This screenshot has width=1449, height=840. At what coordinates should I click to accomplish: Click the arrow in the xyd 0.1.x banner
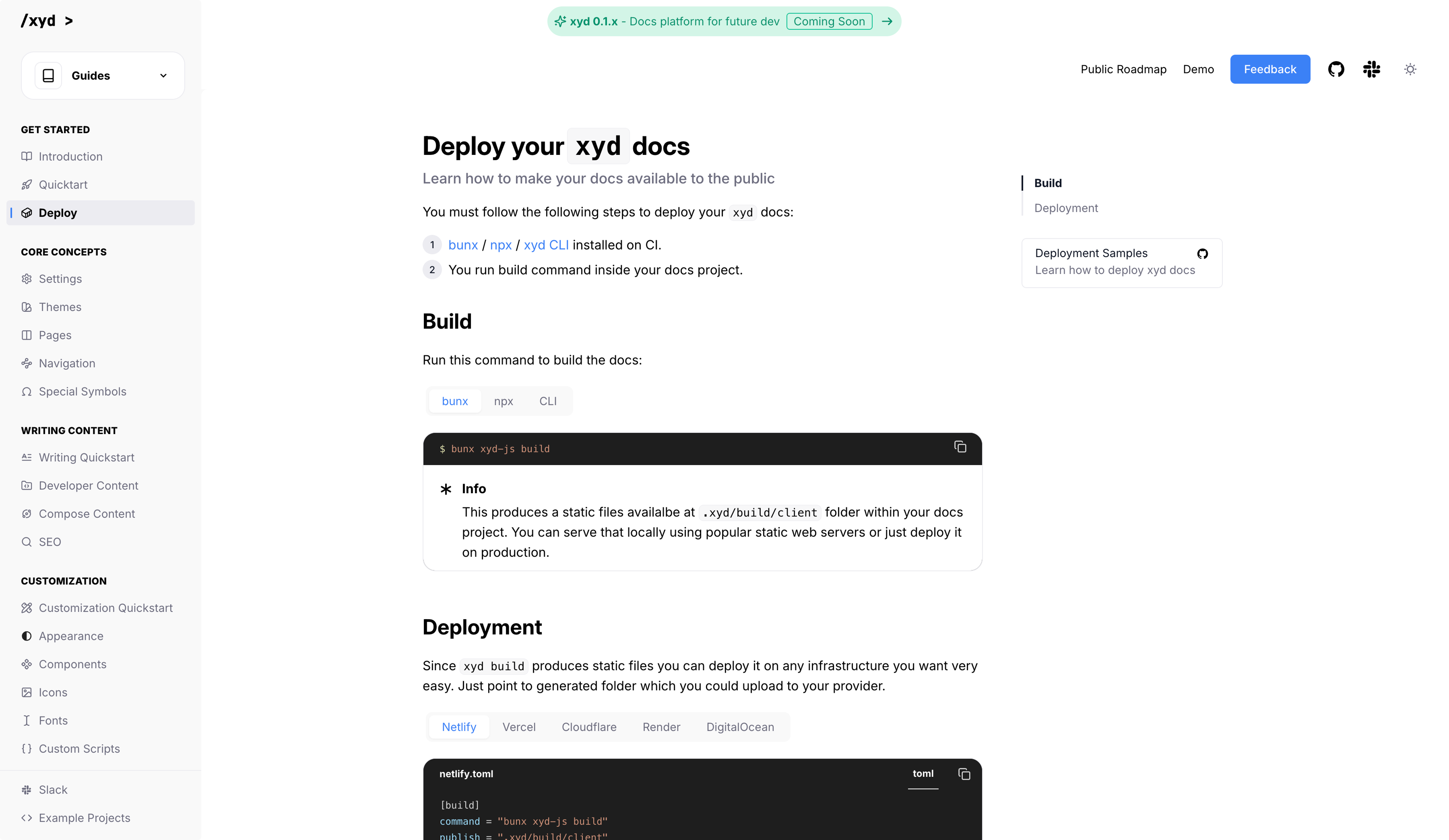(887, 22)
